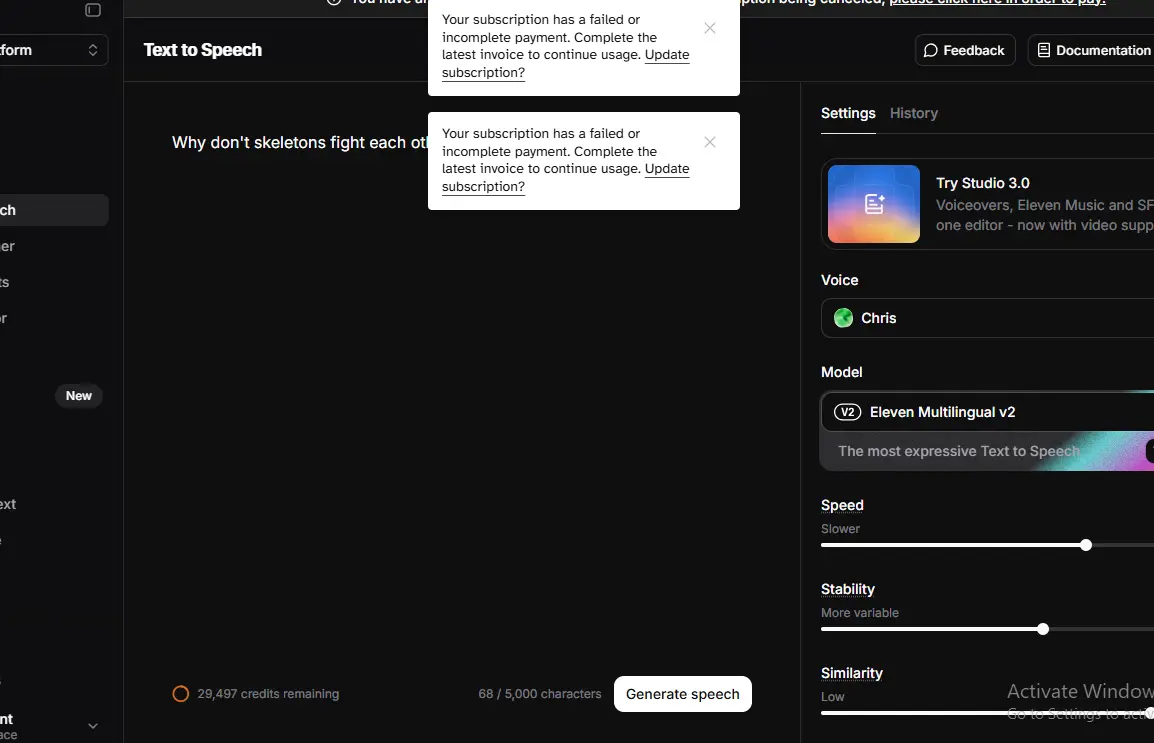Viewport: 1154px width, 743px height.
Task: Click the orange credits remaining circle icon
Action: [180, 694]
